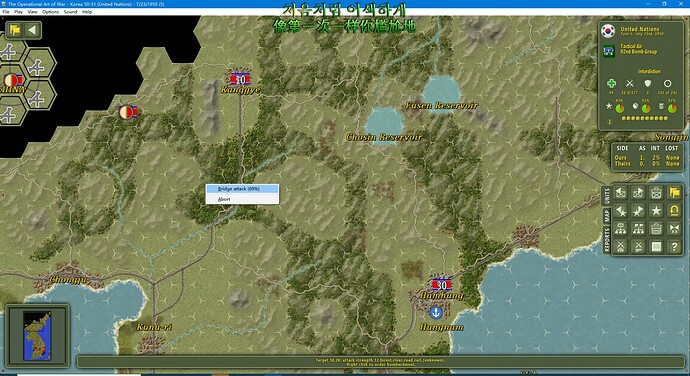690x376 pixels.
Task: Open the question mark help icon
Action: 674,247
